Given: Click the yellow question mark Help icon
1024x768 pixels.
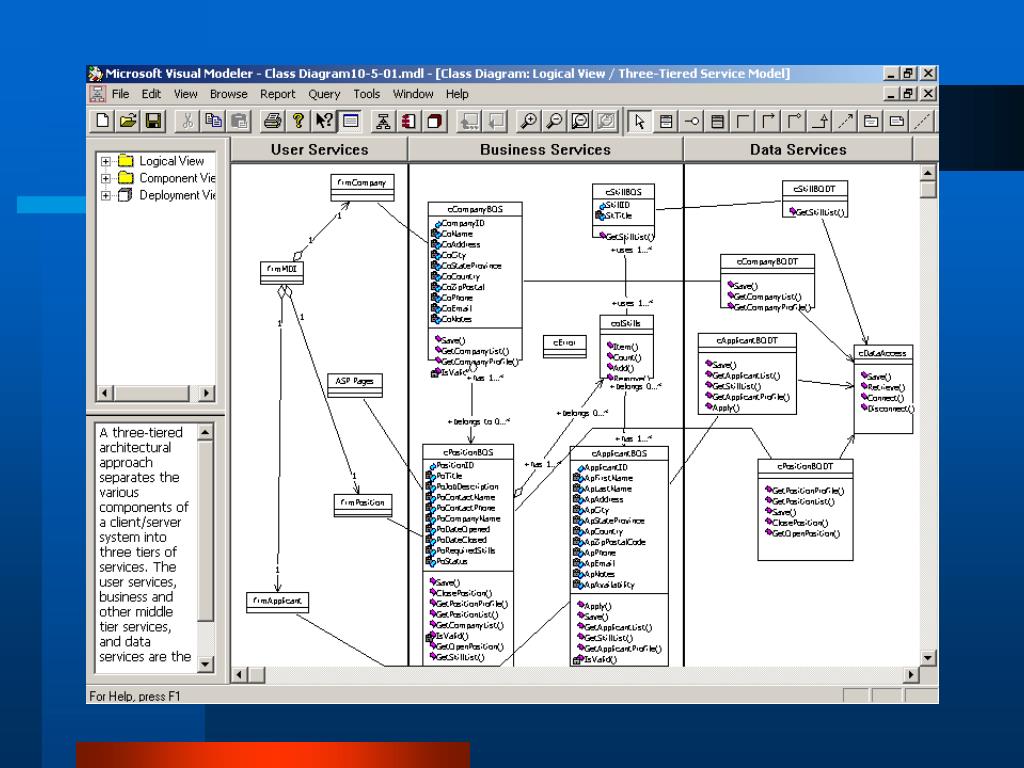Looking at the screenshot, I should (298, 121).
